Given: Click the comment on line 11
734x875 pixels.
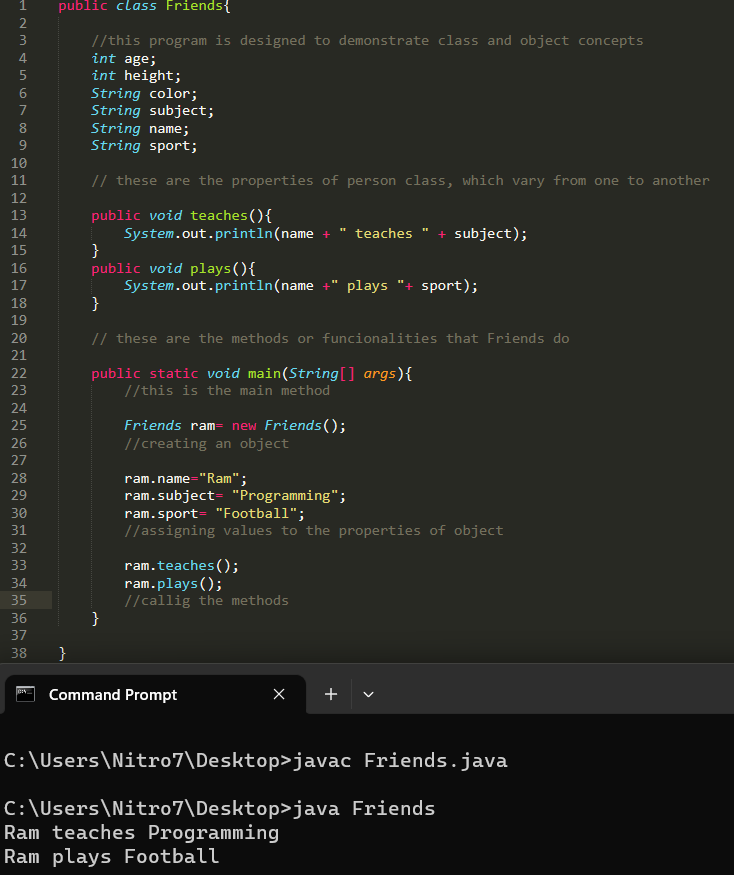Looking at the screenshot, I should [400, 181].
